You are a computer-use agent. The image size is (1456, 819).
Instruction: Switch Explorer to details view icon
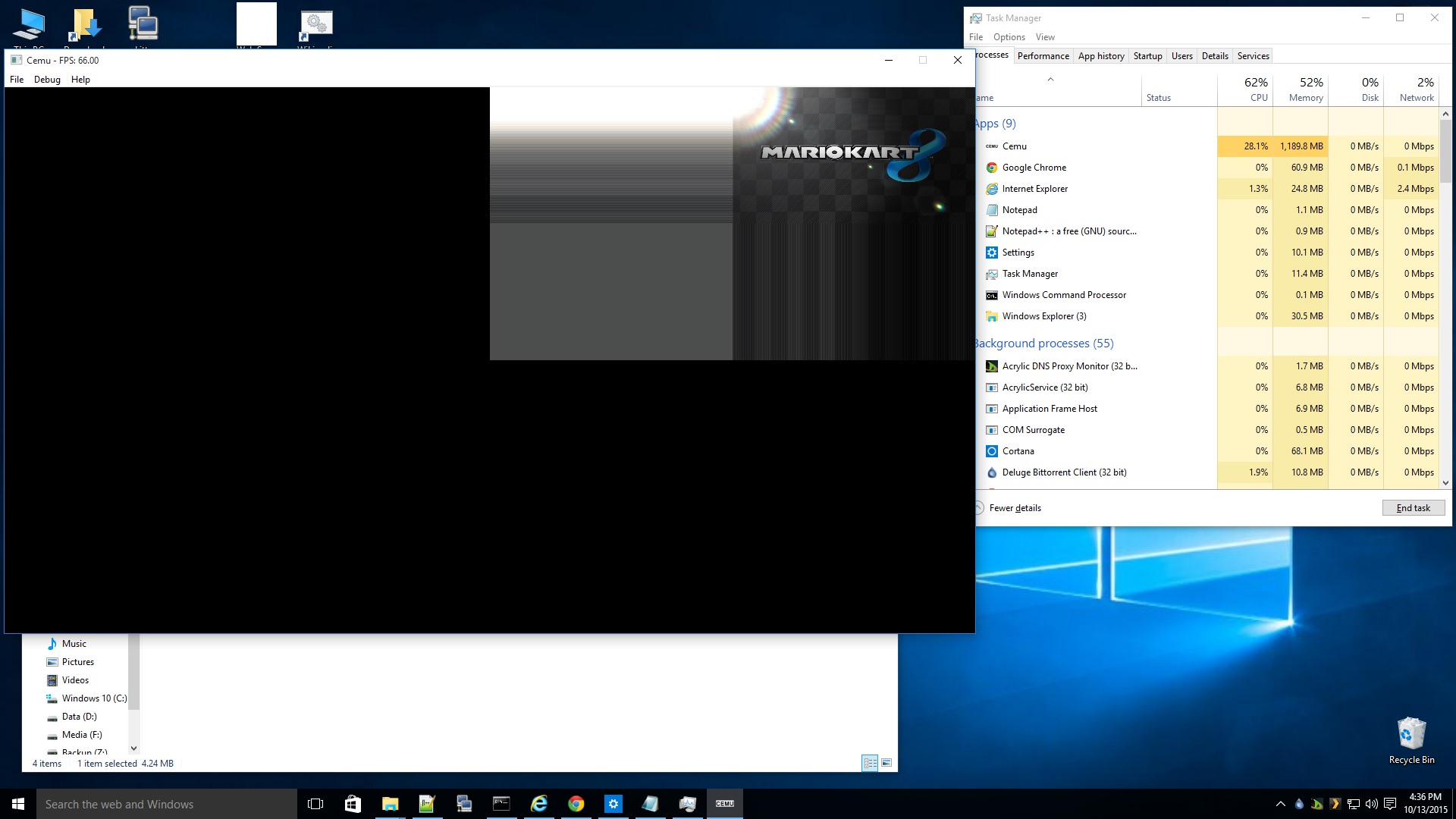[870, 763]
